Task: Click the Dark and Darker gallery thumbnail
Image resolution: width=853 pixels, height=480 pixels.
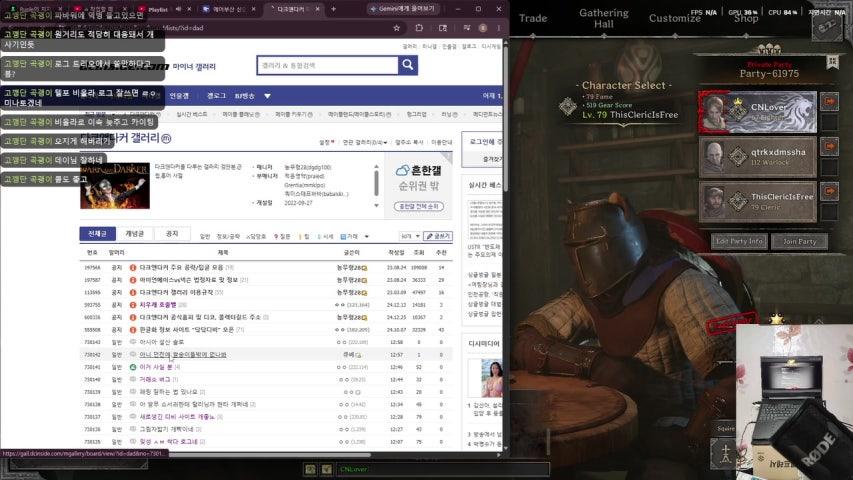Action: [x=115, y=186]
